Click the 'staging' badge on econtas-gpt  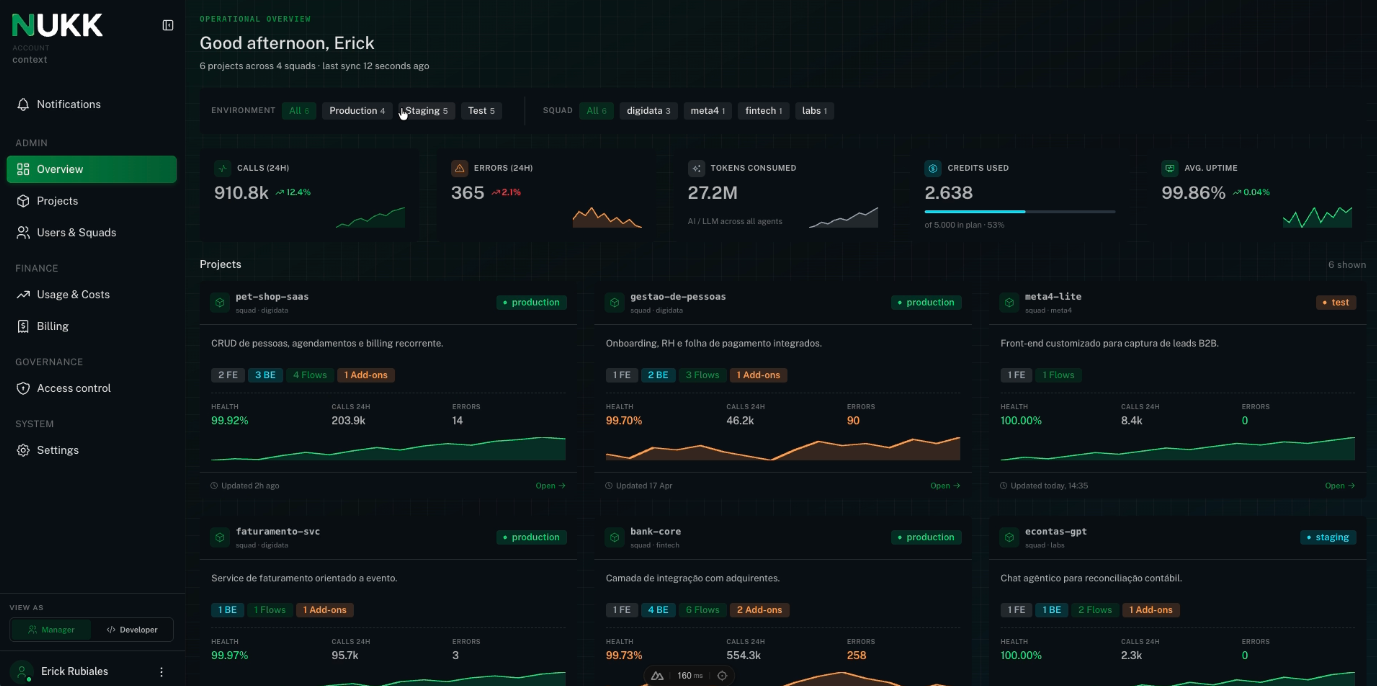pyautogui.click(x=1328, y=537)
